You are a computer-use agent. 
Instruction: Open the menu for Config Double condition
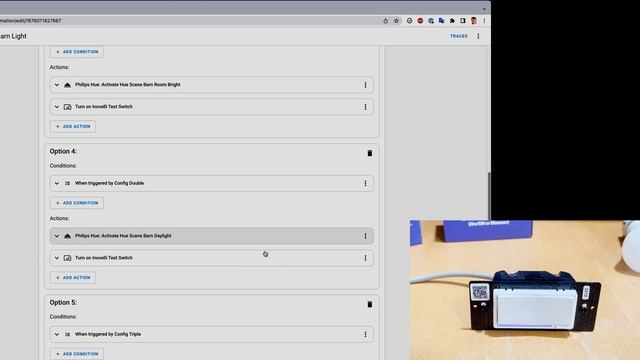click(365, 184)
